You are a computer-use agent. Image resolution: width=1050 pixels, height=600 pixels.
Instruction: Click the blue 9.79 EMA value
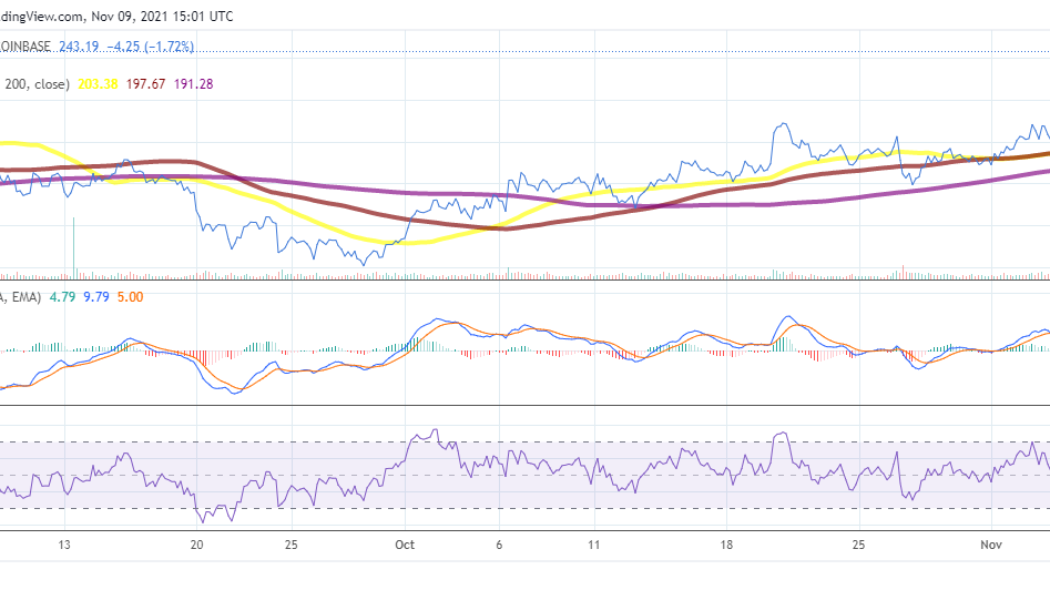click(95, 296)
